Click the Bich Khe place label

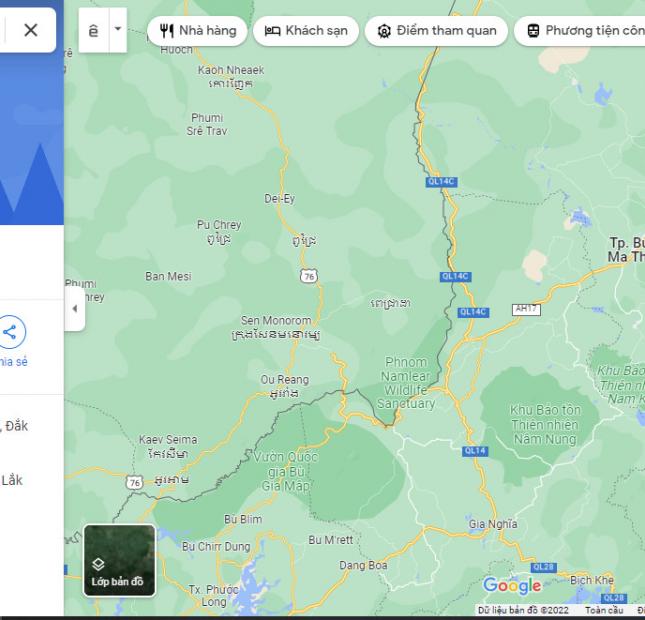tap(592, 580)
